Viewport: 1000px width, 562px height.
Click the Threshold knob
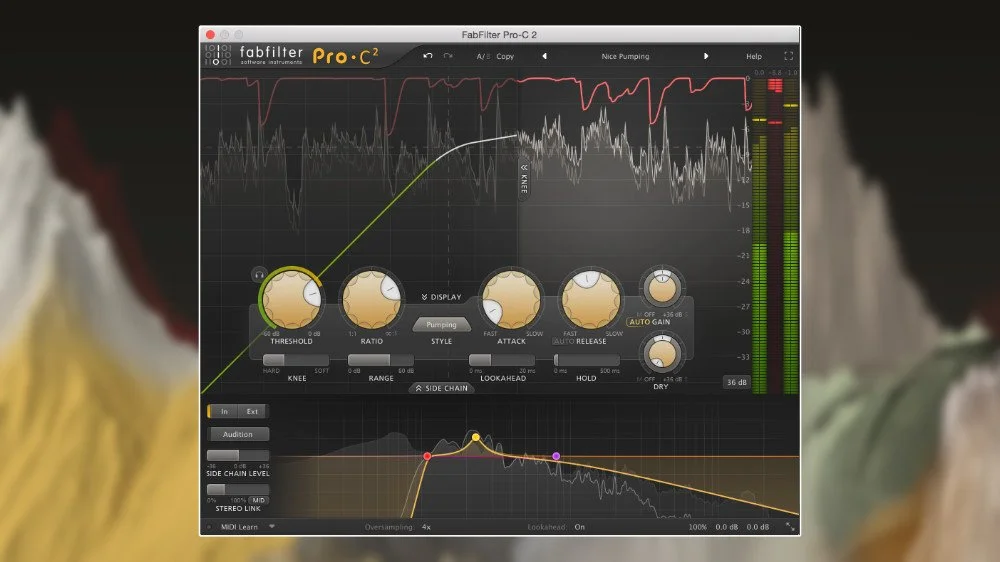tap(291, 299)
